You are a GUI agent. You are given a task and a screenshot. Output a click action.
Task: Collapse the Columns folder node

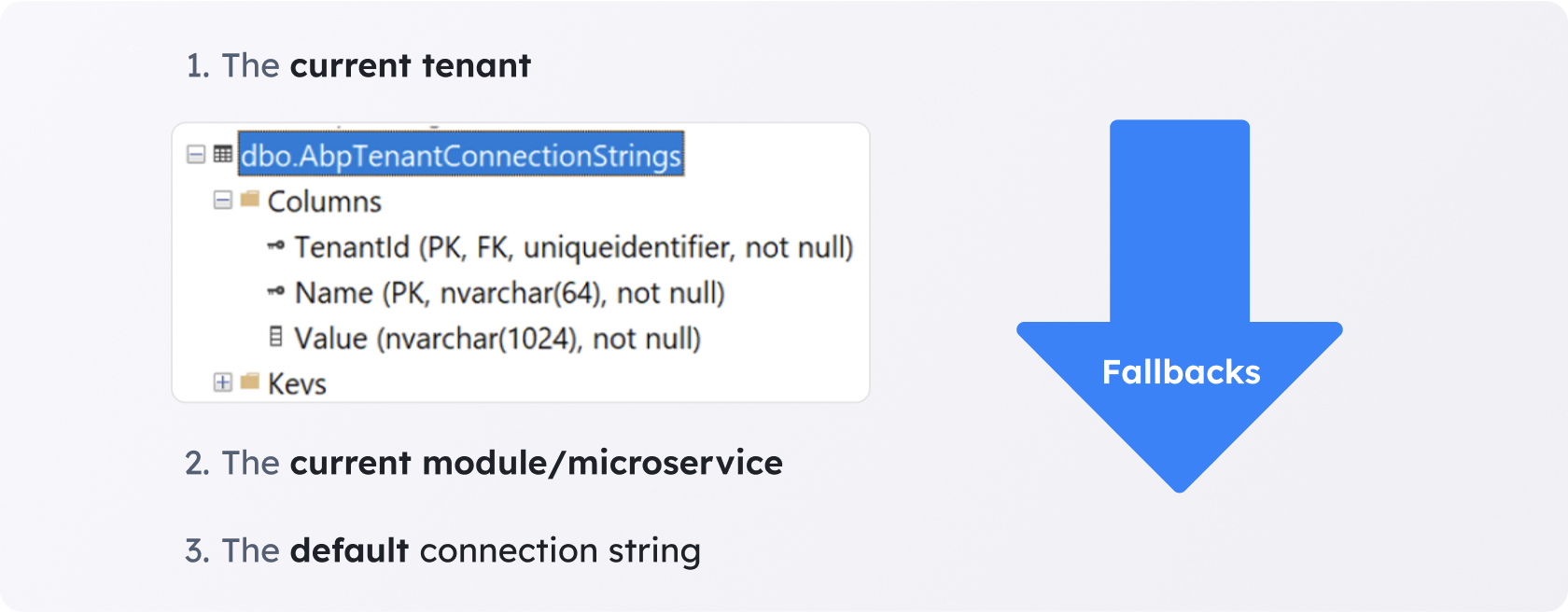coord(222,200)
